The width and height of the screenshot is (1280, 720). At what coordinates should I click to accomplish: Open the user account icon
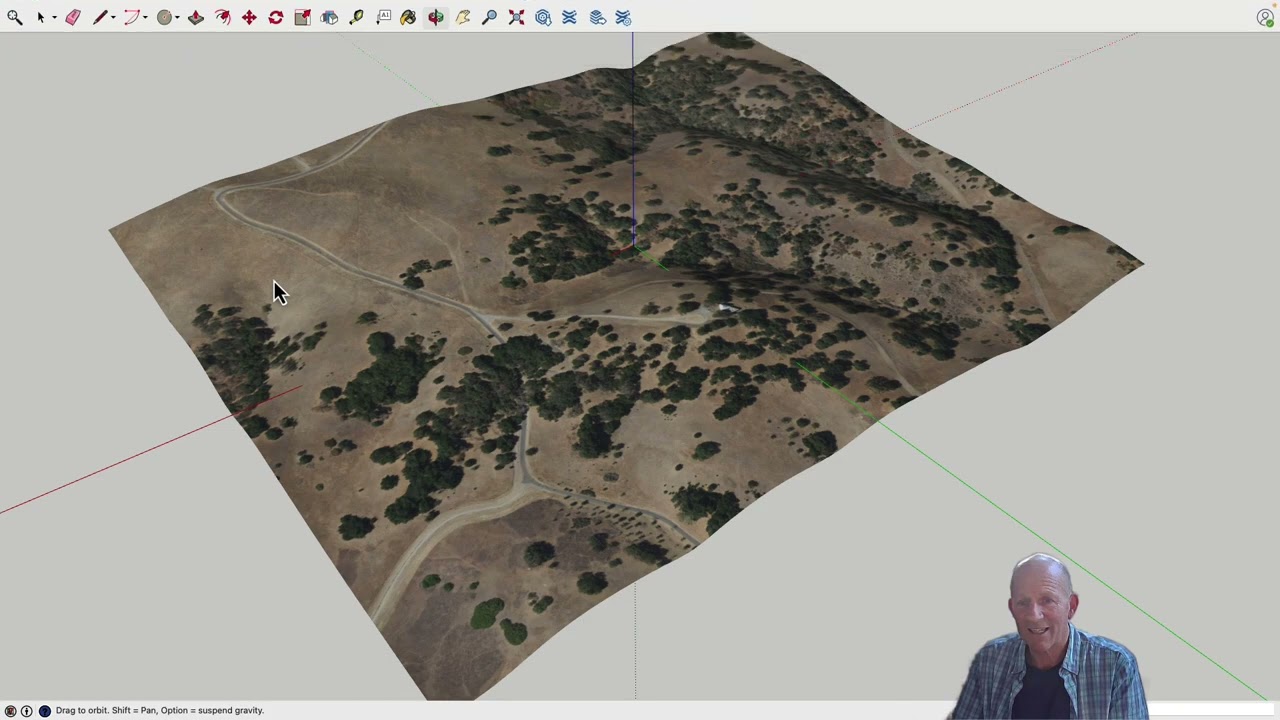(1265, 17)
